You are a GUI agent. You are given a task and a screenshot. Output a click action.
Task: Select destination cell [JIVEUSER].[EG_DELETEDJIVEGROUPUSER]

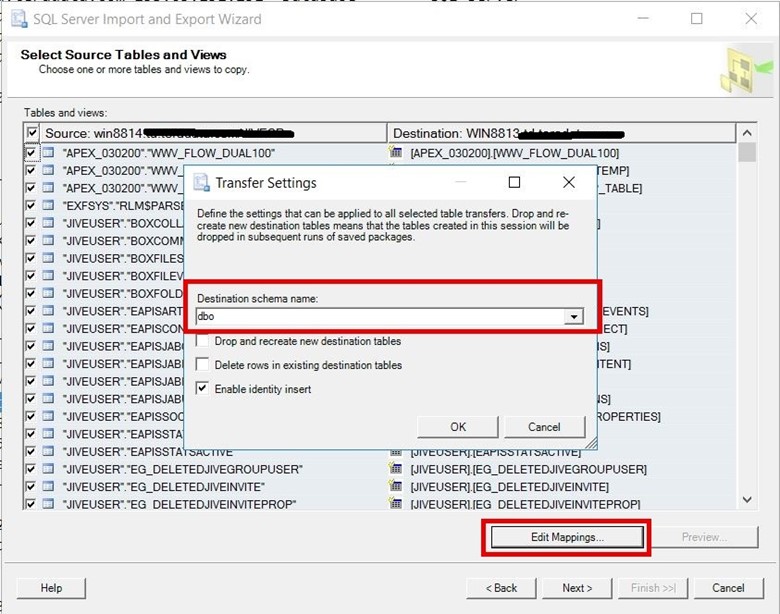coord(528,469)
